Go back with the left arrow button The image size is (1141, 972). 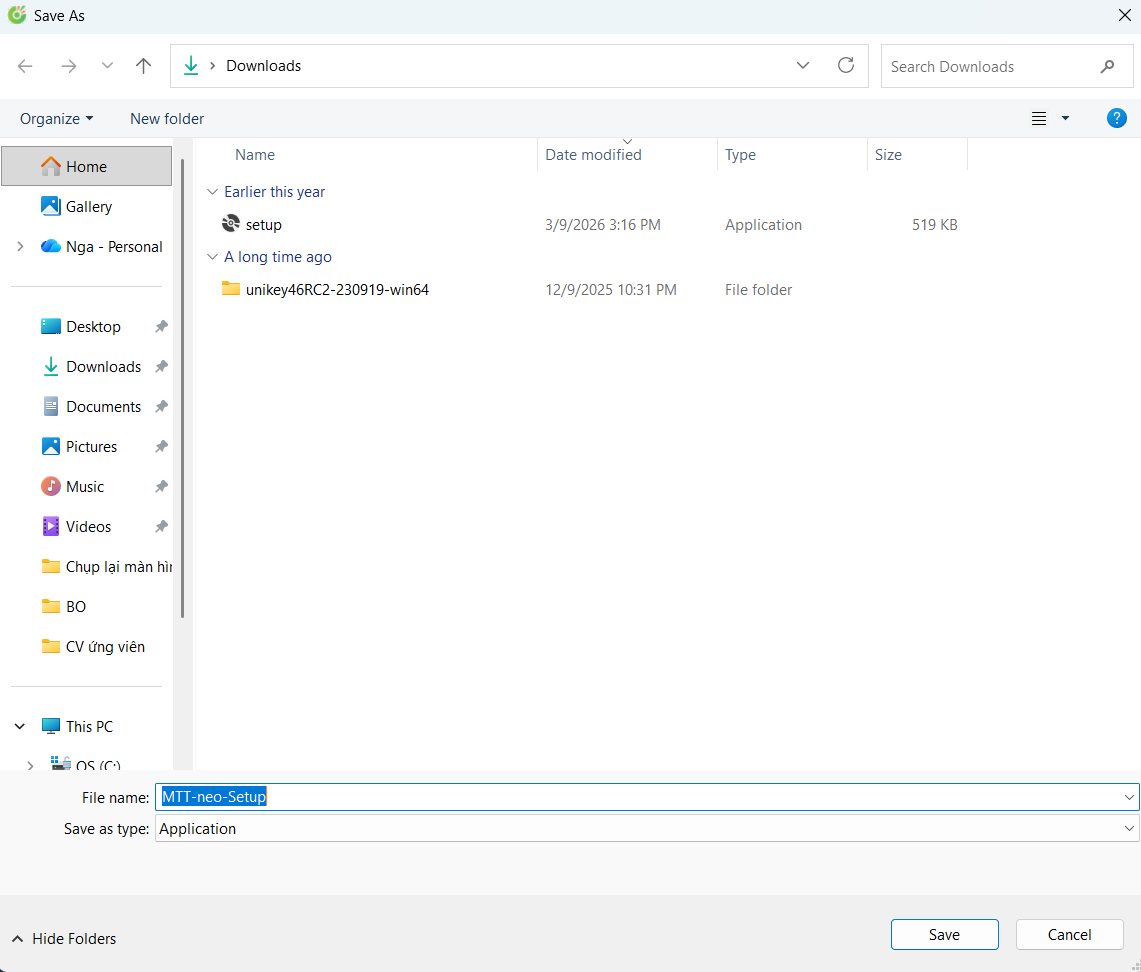tap(25, 66)
